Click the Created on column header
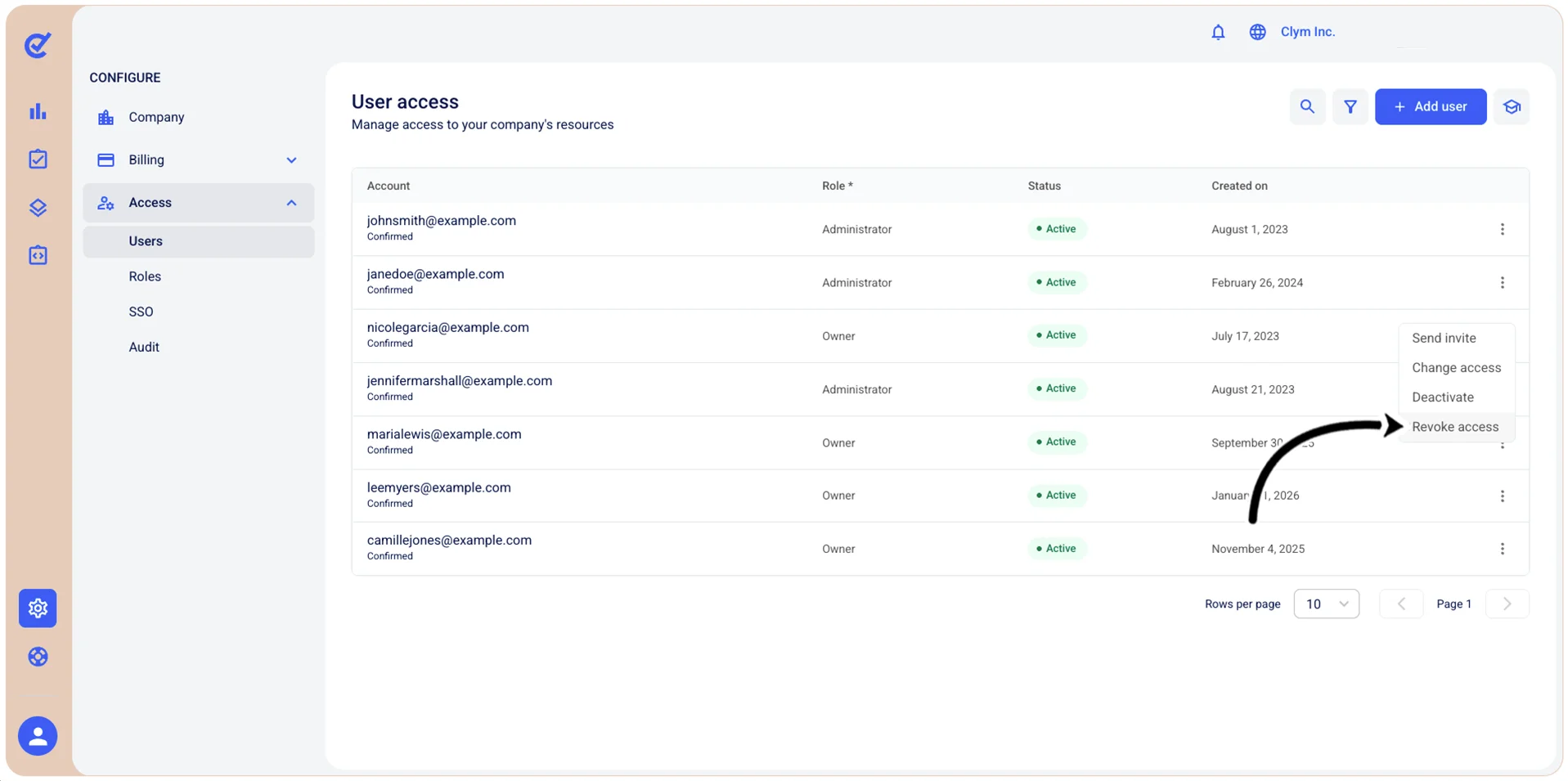This screenshot has width=1568, height=781. [x=1239, y=186]
